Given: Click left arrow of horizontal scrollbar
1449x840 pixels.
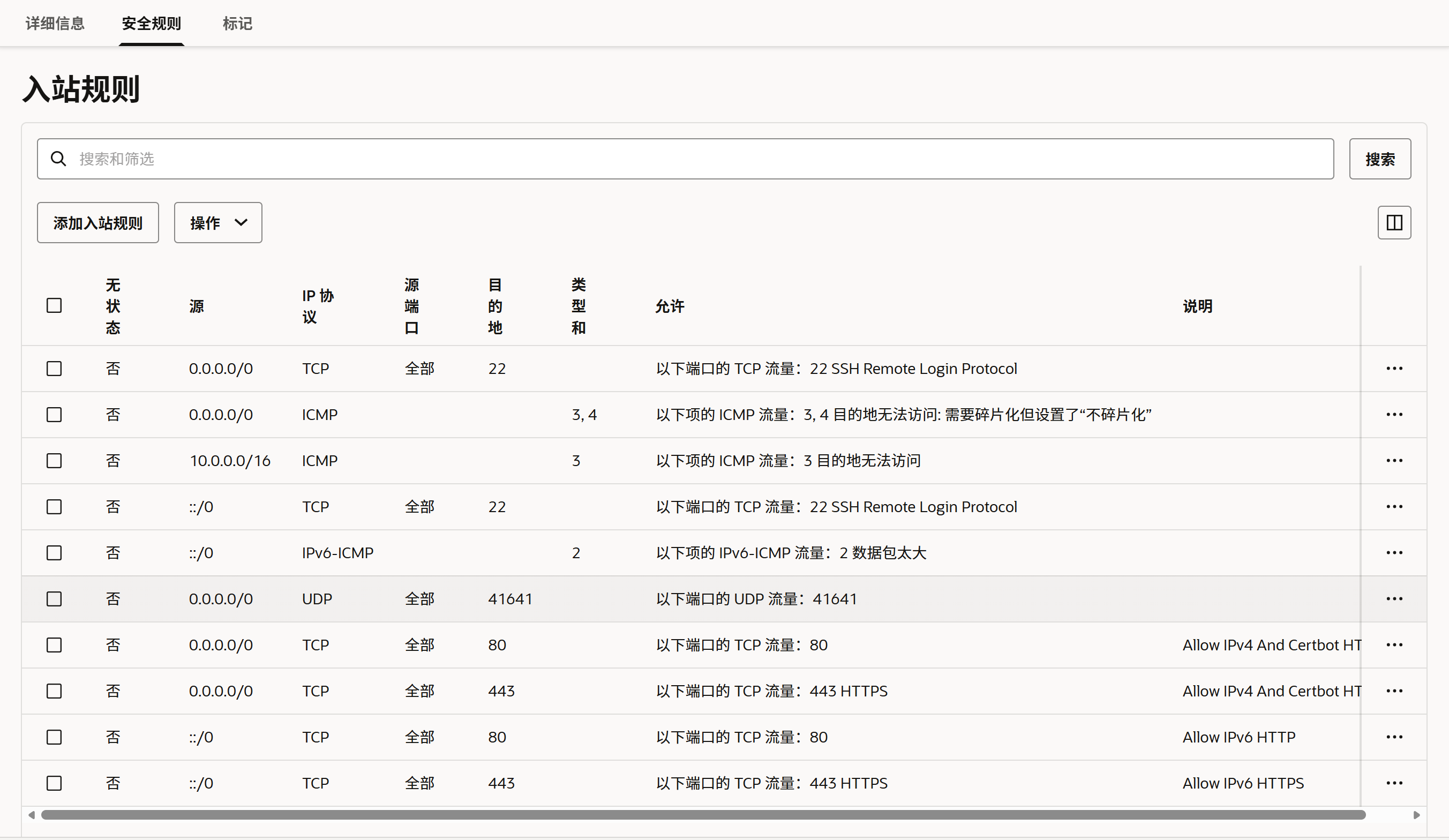Looking at the screenshot, I should tap(32, 815).
